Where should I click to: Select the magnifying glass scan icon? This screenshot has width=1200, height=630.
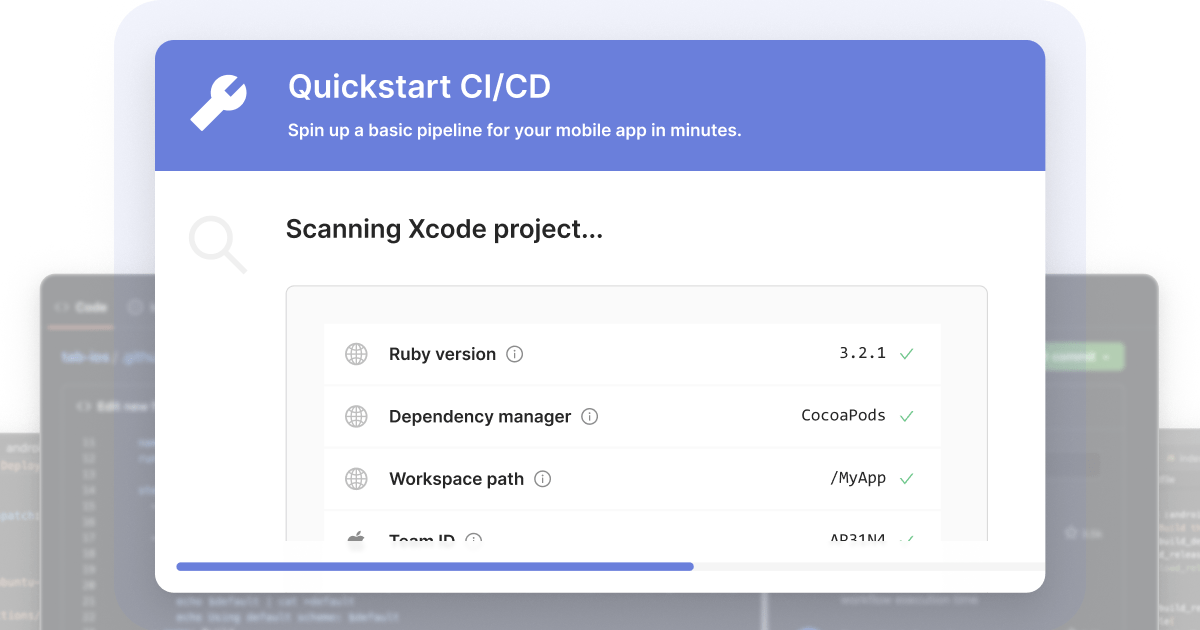(217, 244)
